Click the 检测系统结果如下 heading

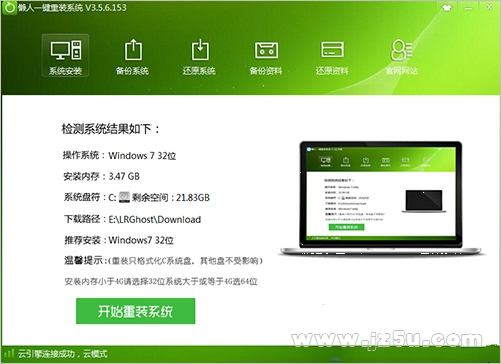coord(111,129)
